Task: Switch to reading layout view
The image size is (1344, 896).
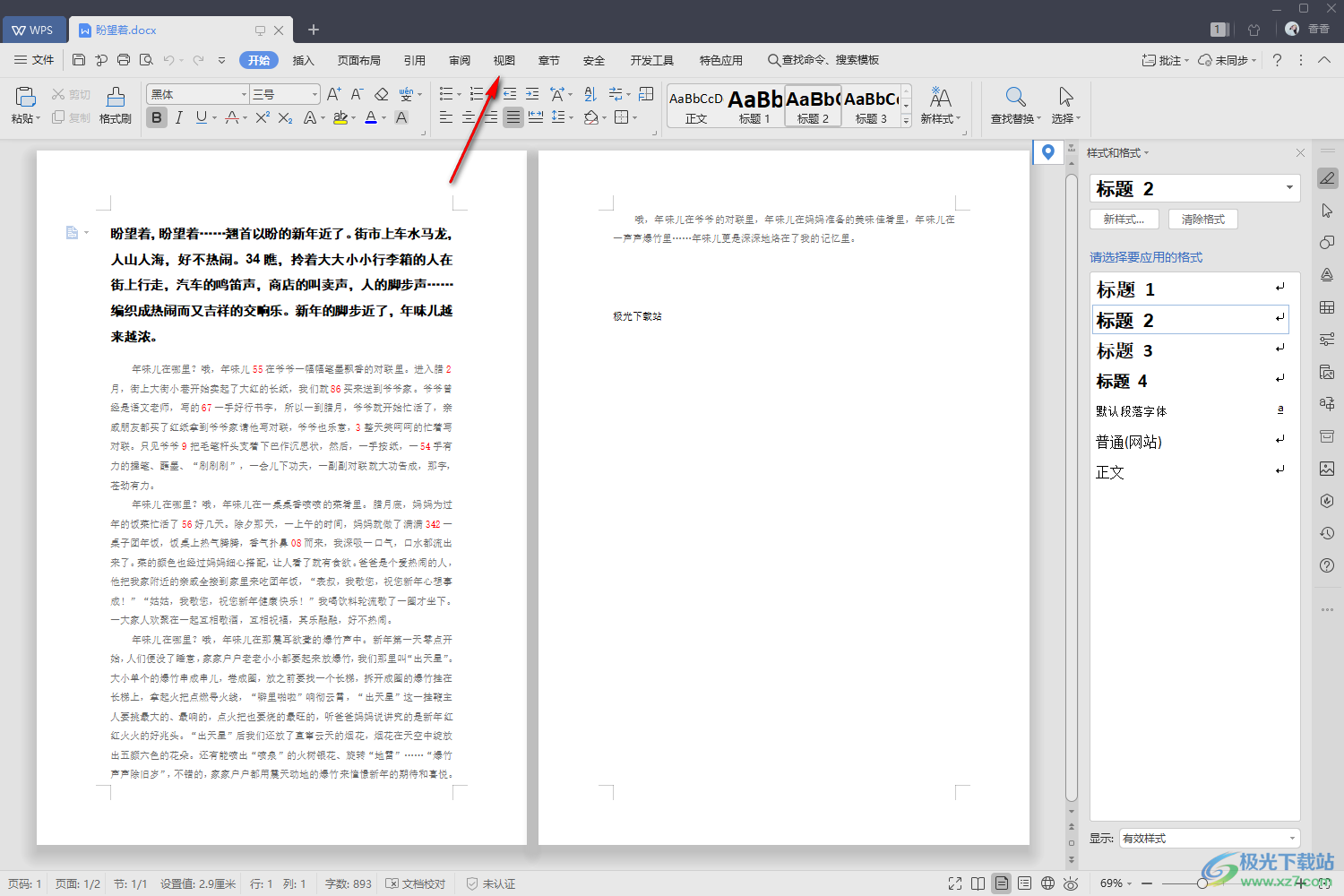Action: click(x=978, y=883)
